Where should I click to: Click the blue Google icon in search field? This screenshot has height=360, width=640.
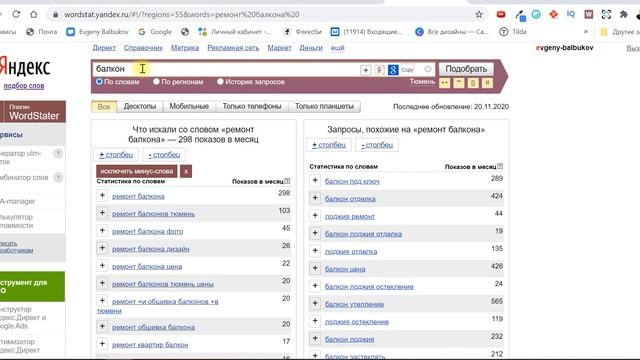tap(393, 70)
